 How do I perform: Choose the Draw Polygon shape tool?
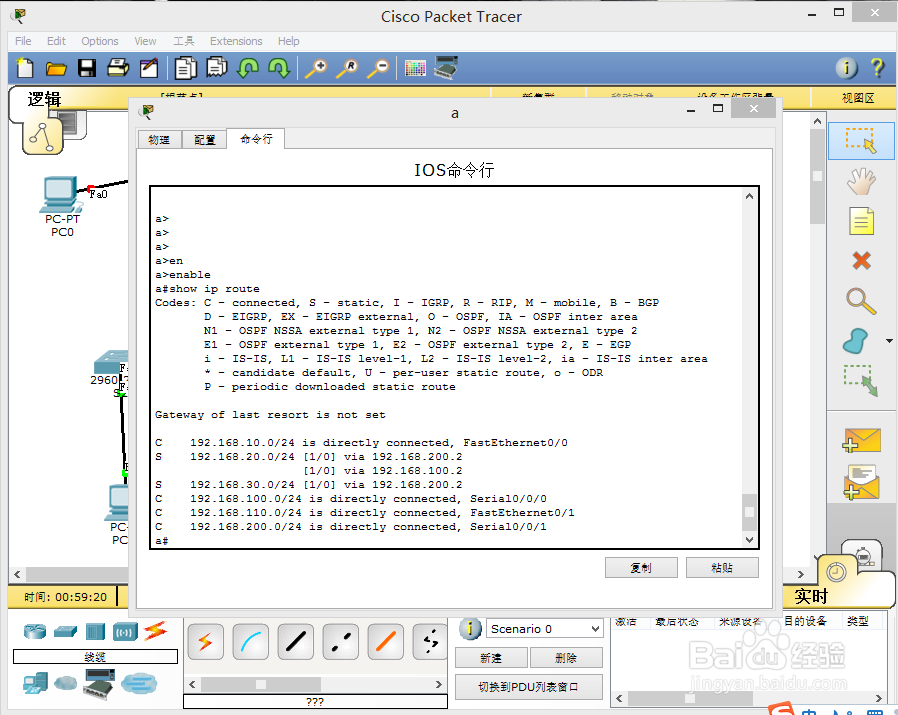click(x=856, y=341)
